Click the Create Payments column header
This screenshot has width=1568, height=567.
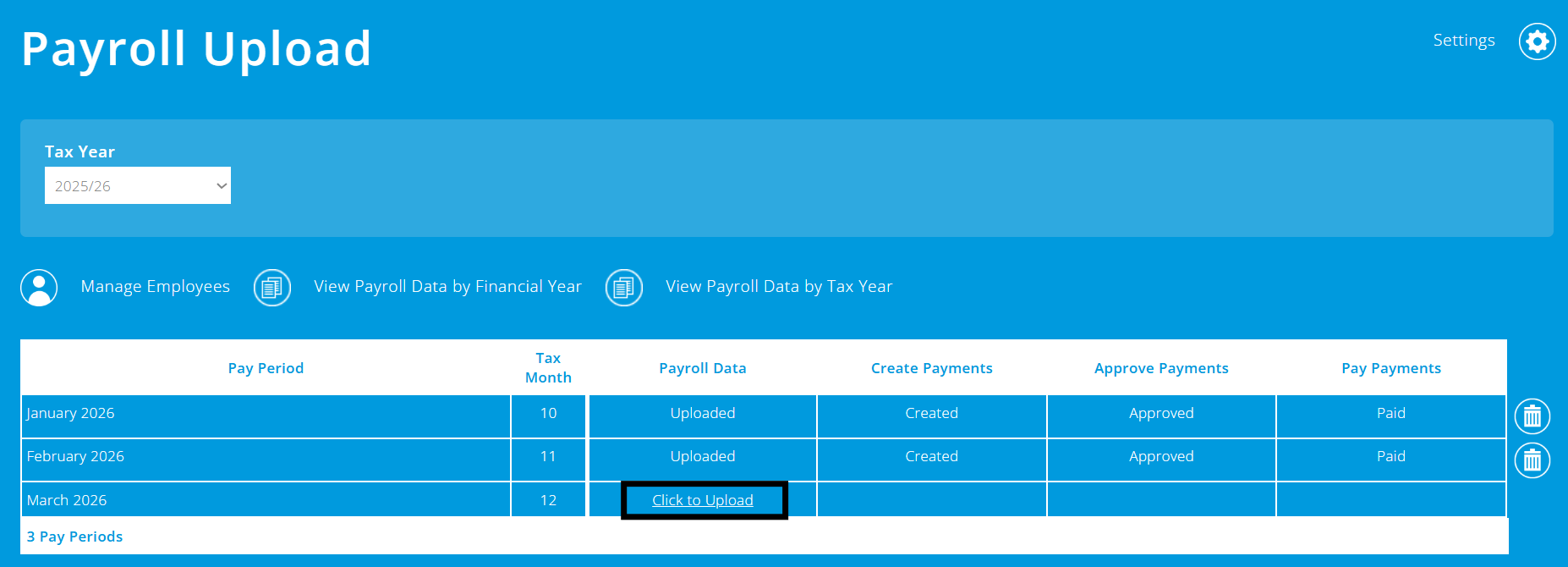click(932, 368)
